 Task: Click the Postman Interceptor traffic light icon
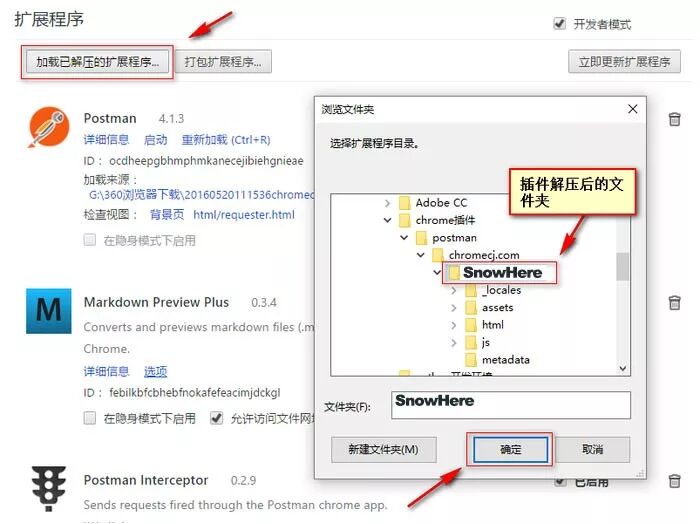49,489
